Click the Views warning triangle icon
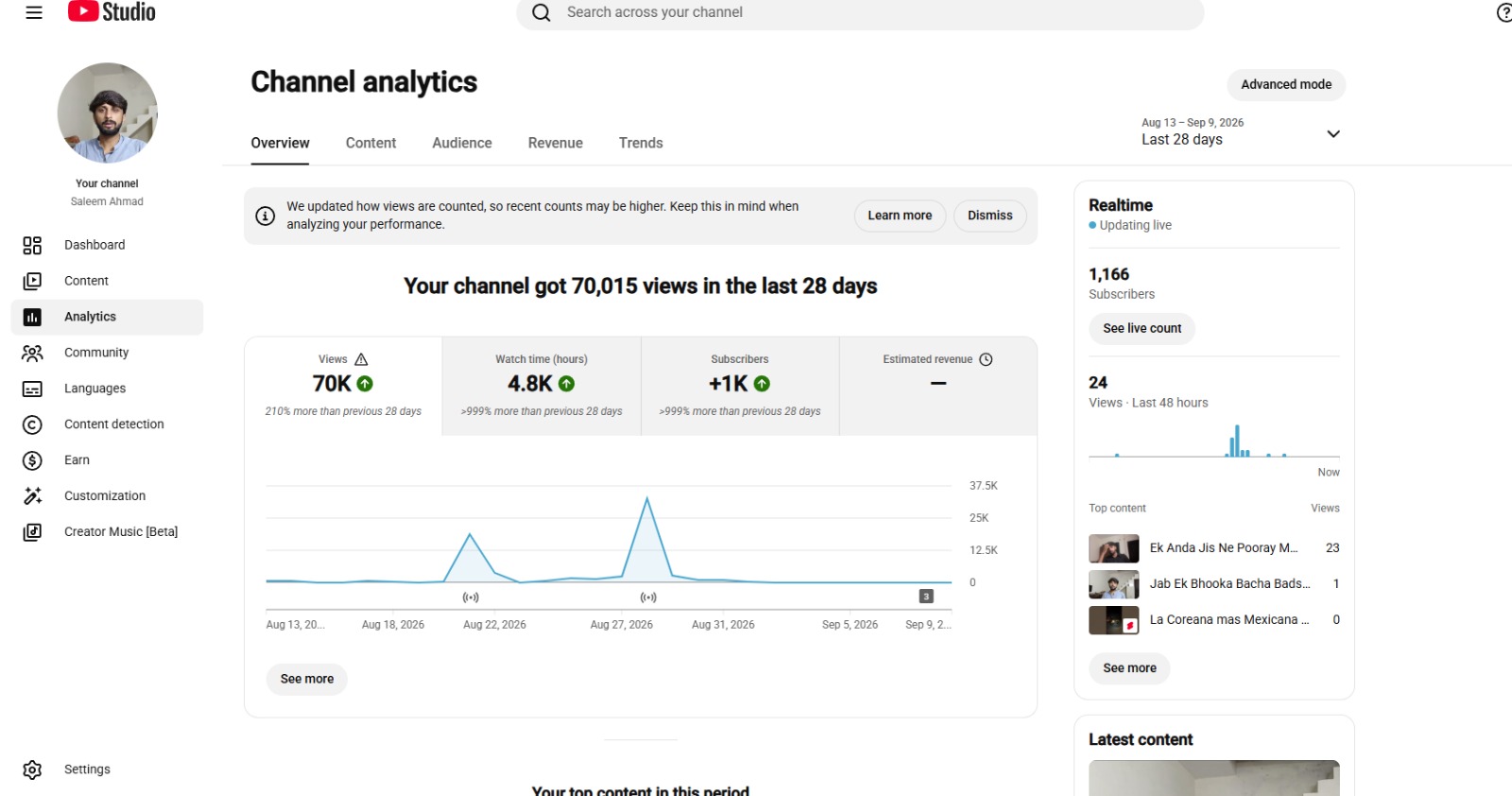Image resolution: width=1512 pixels, height=796 pixels. 361,359
